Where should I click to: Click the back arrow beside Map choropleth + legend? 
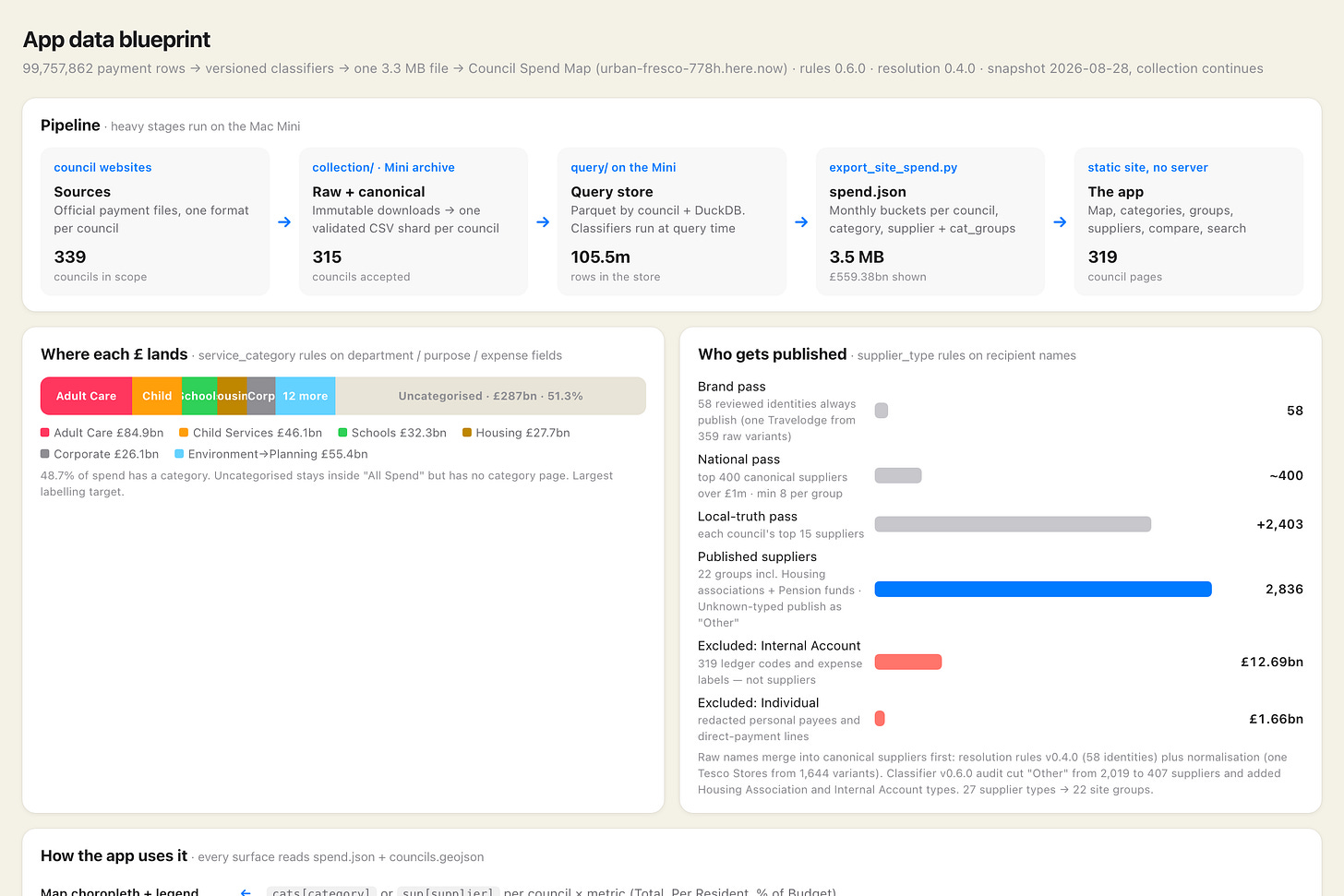coord(246,892)
